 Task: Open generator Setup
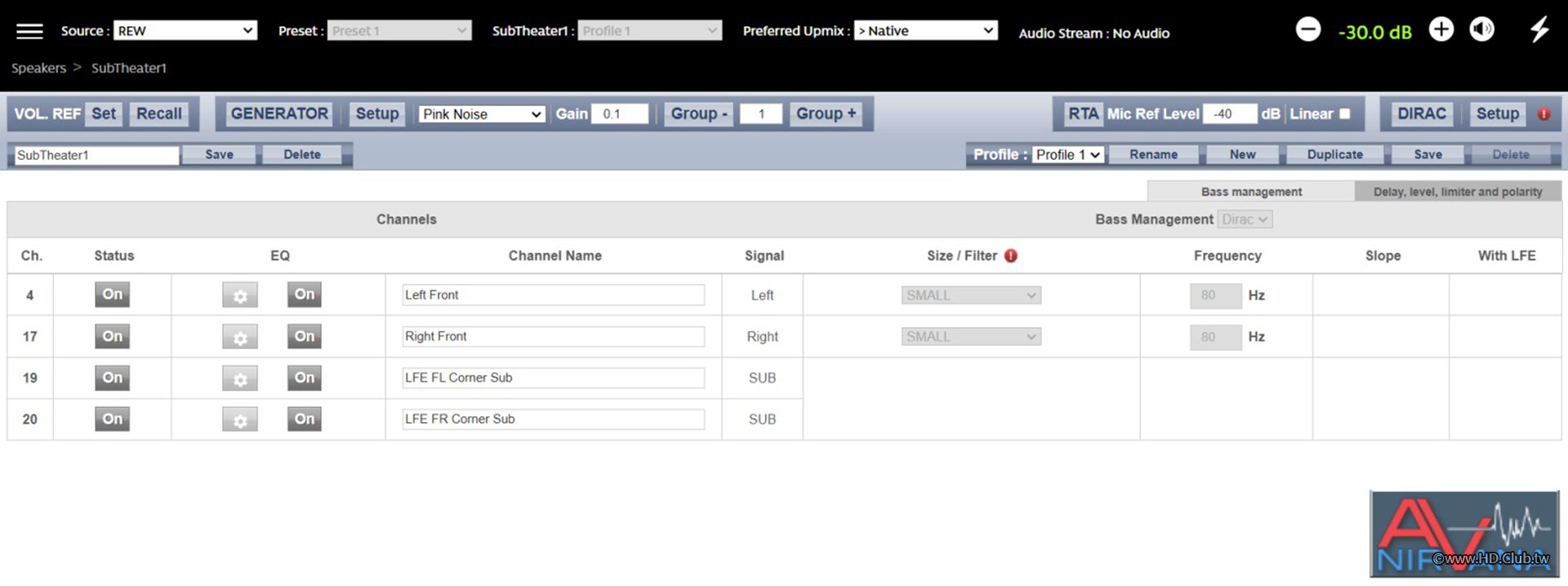[377, 114]
